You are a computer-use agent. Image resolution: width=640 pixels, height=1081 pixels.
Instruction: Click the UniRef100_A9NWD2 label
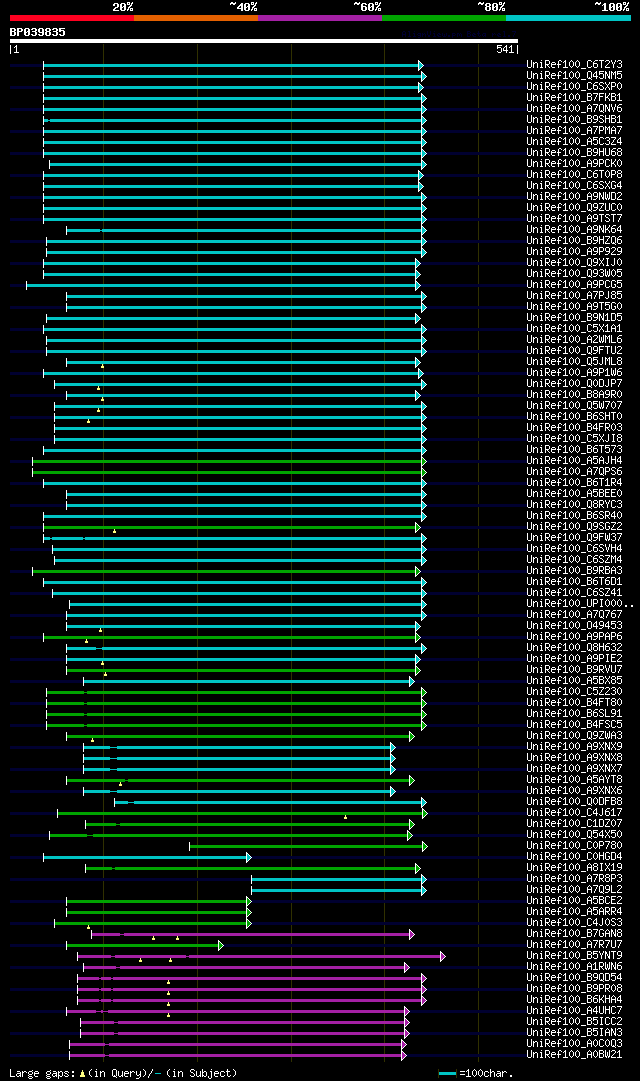click(x=574, y=197)
